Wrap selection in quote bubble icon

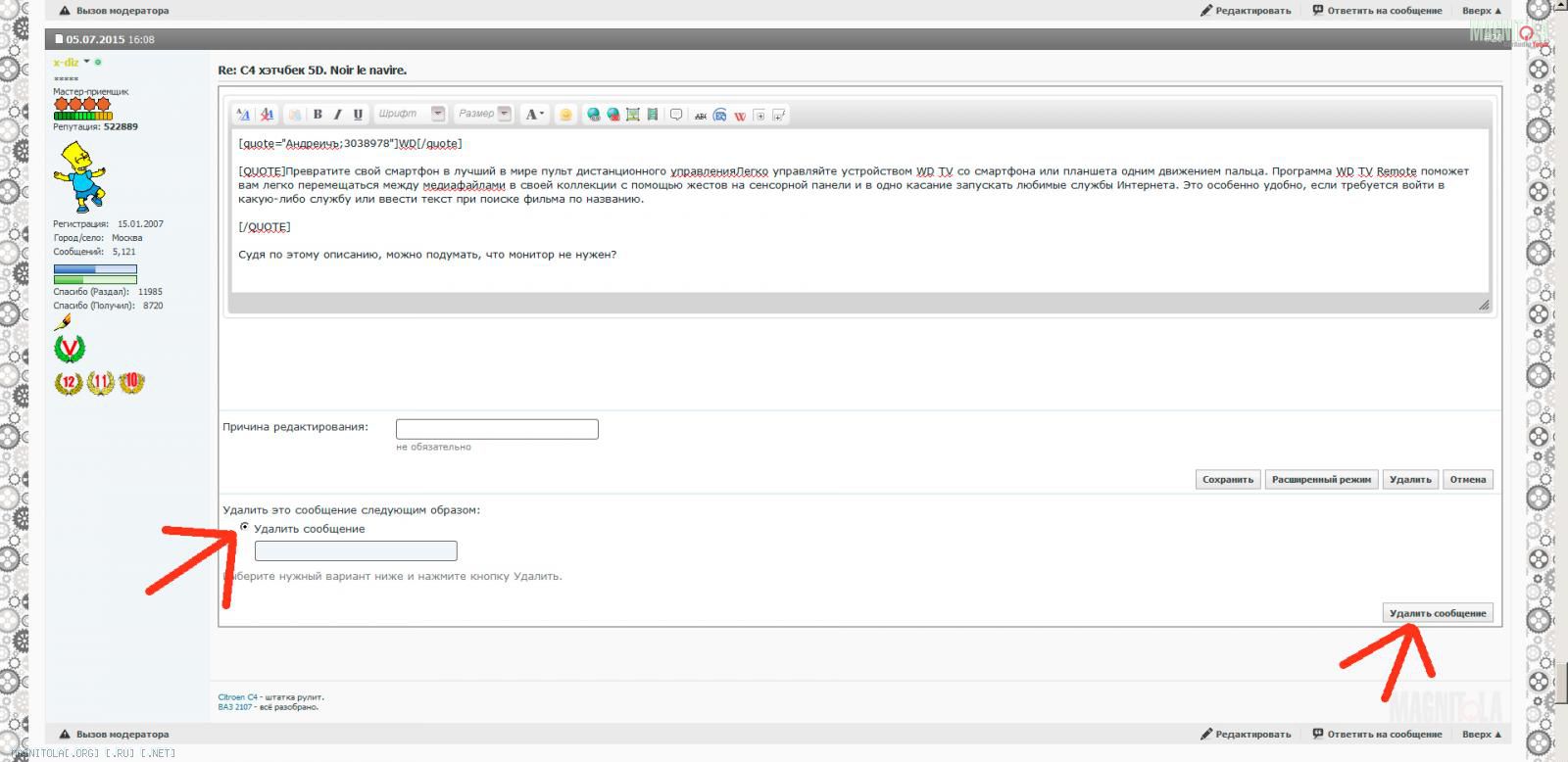point(676,115)
